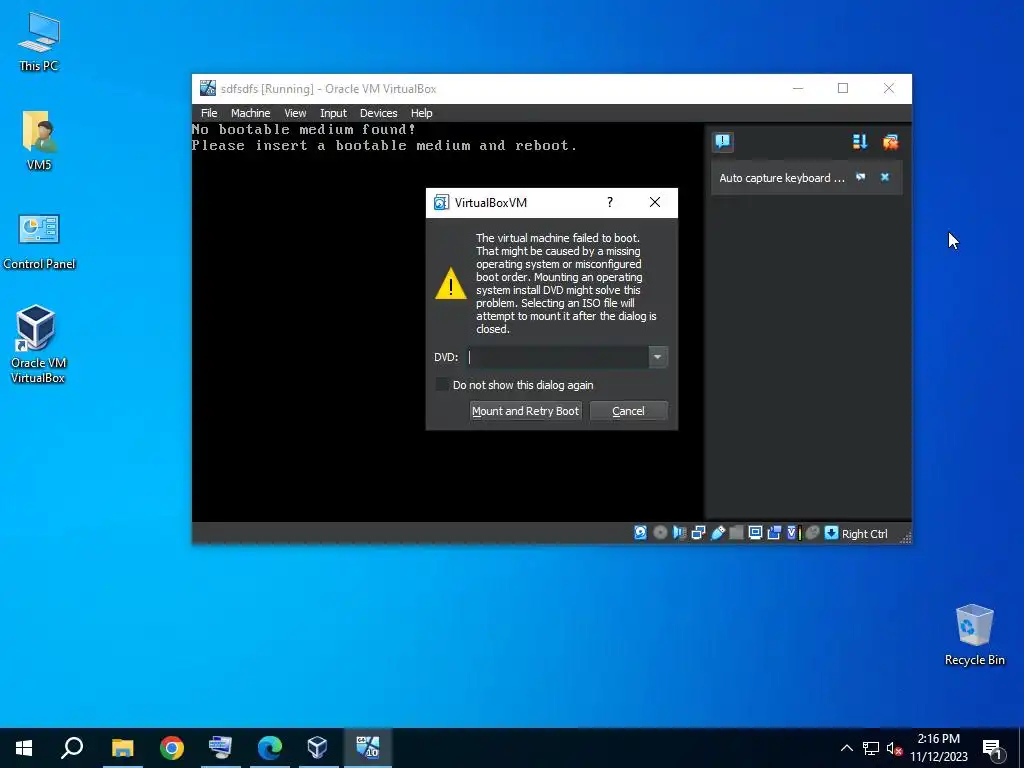Viewport: 1024px width, 768px height.
Task: Click the network icon in system tray
Action: pos(871,748)
